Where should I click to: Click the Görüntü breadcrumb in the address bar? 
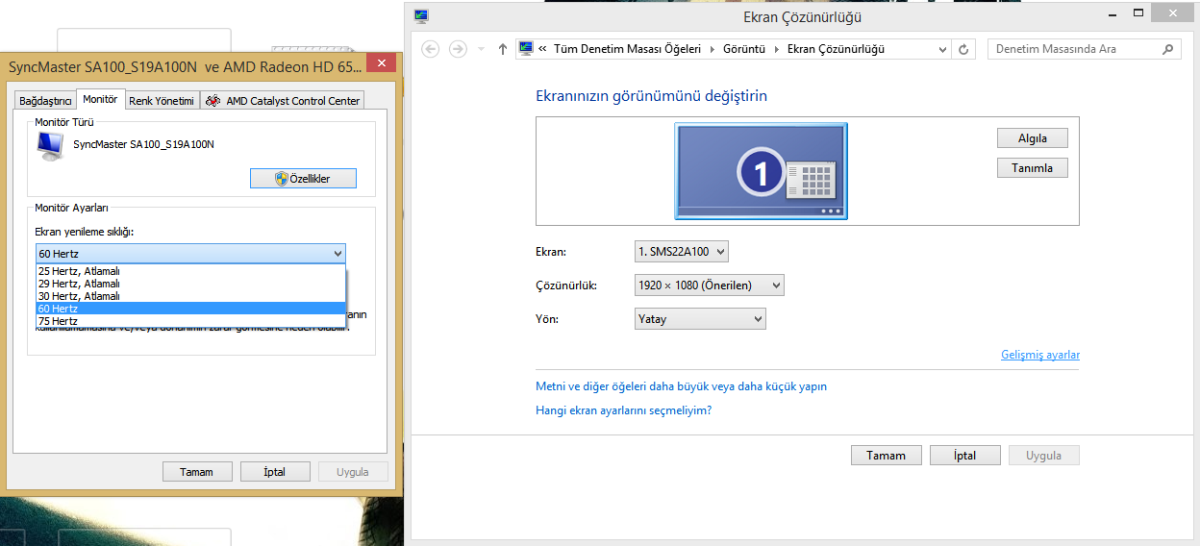click(744, 48)
